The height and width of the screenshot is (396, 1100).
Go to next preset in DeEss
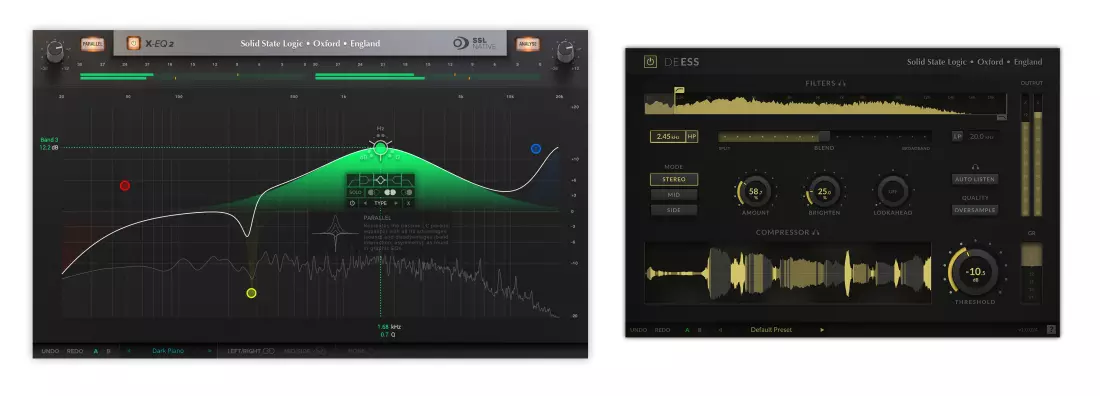point(822,329)
